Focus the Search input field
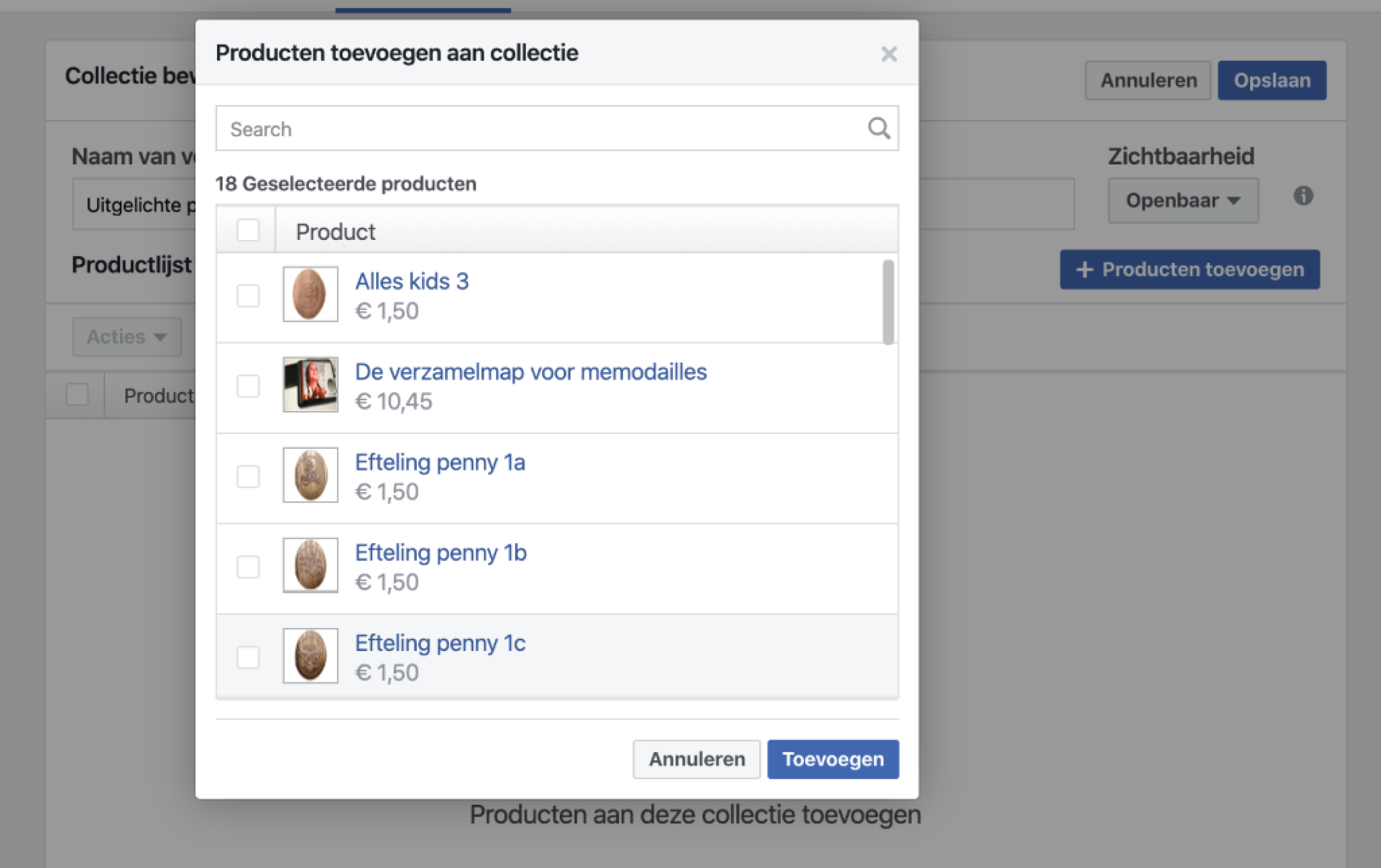 tap(543, 129)
